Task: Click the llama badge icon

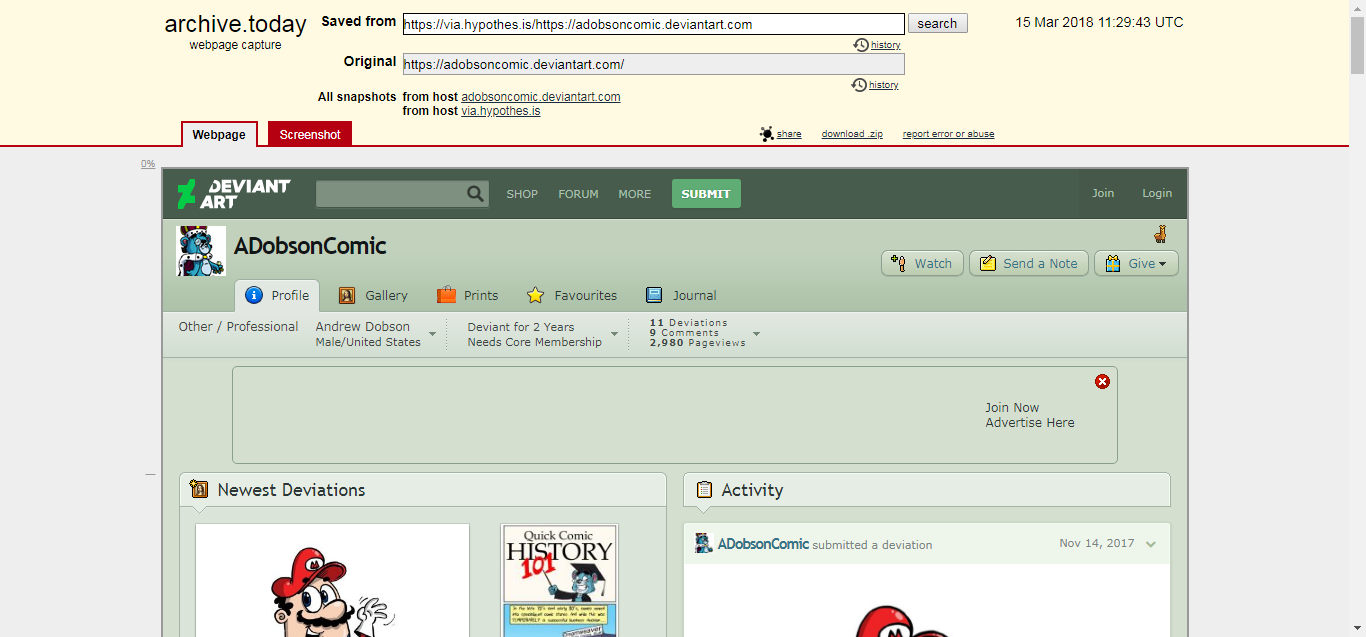Action: [1160, 234]
